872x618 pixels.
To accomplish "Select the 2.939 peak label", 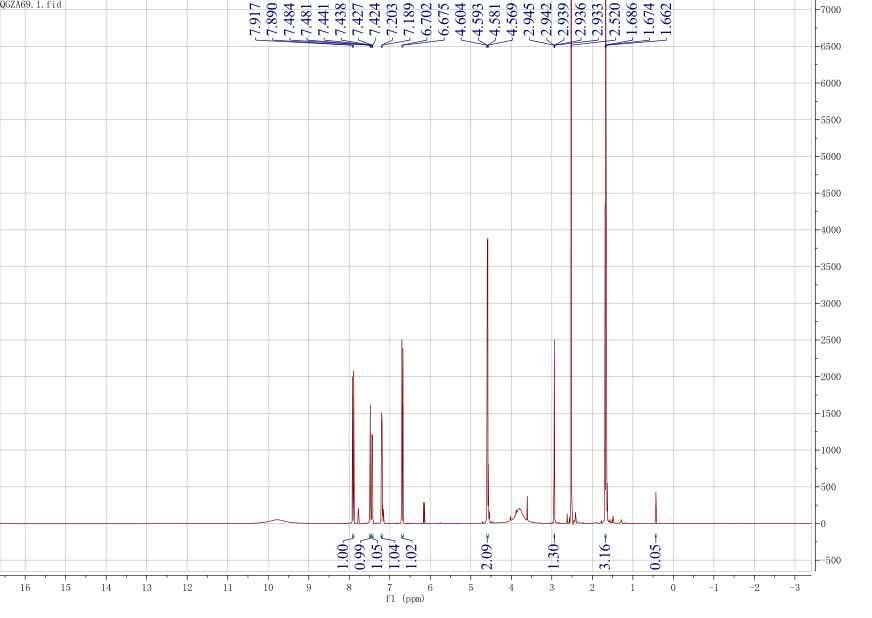I will pyautogui.click(x=564, y=19).
